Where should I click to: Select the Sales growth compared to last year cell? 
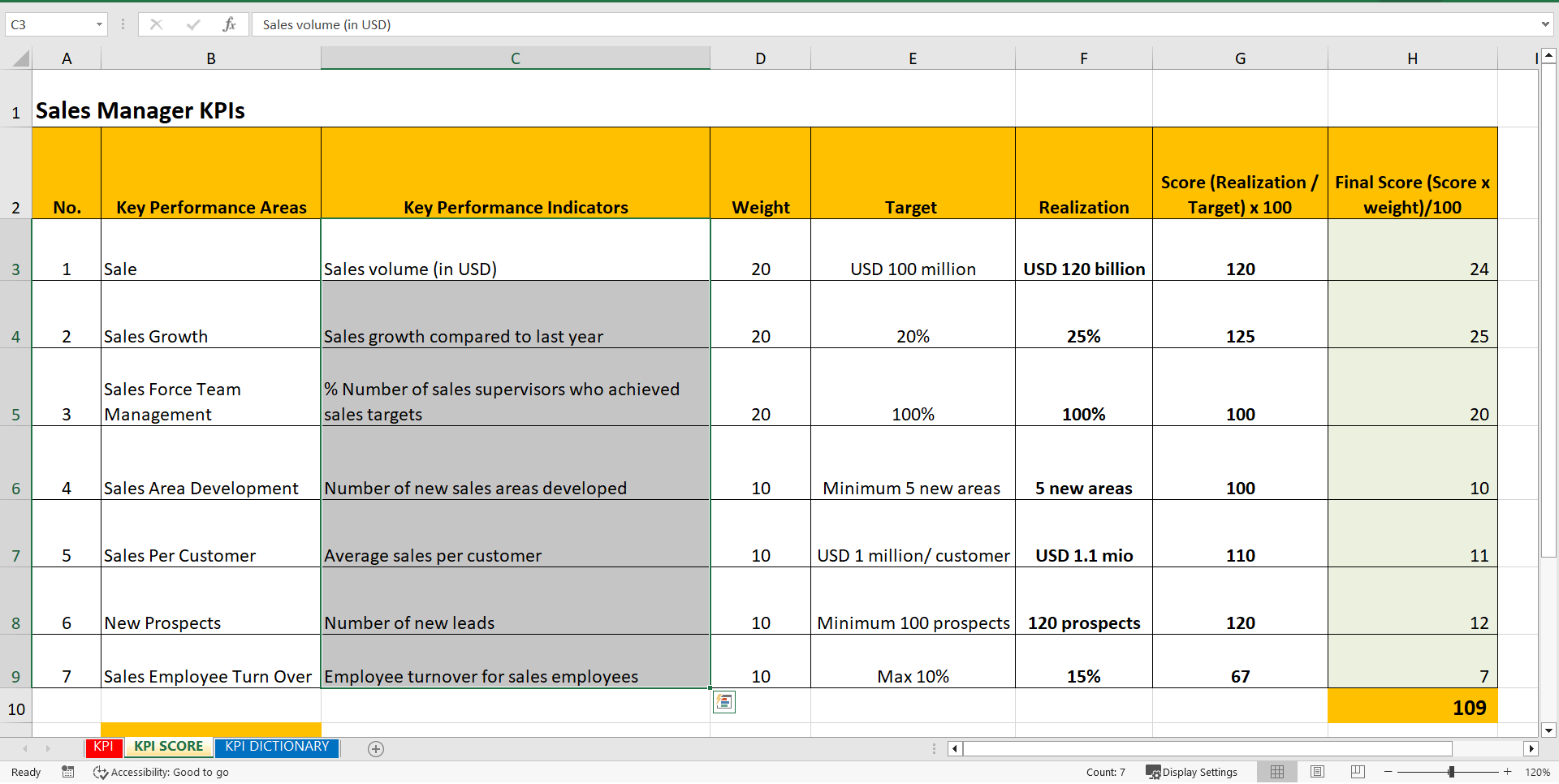click(x=516, y=314)
